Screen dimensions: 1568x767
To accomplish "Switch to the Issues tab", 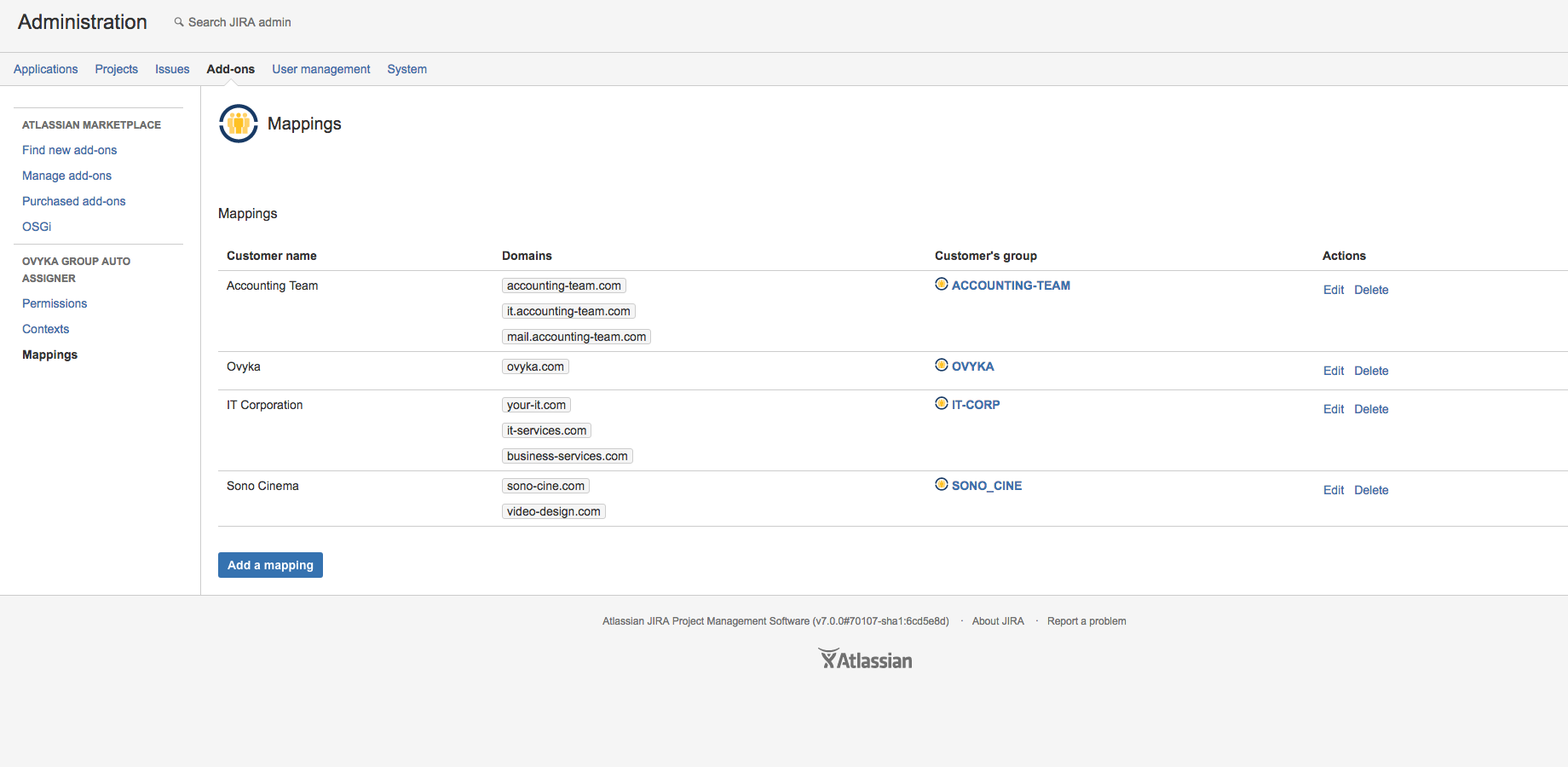I will (172, 69).
